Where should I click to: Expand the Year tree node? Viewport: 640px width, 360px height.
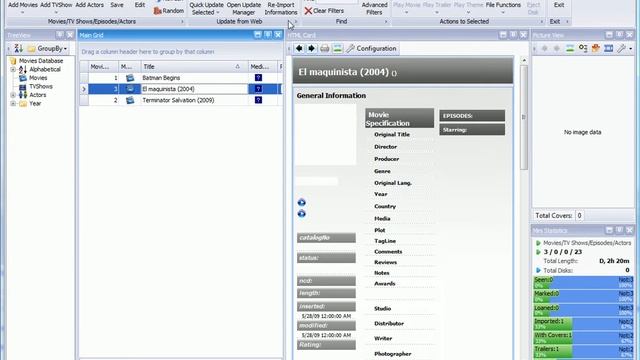click(x=13, y=104)
